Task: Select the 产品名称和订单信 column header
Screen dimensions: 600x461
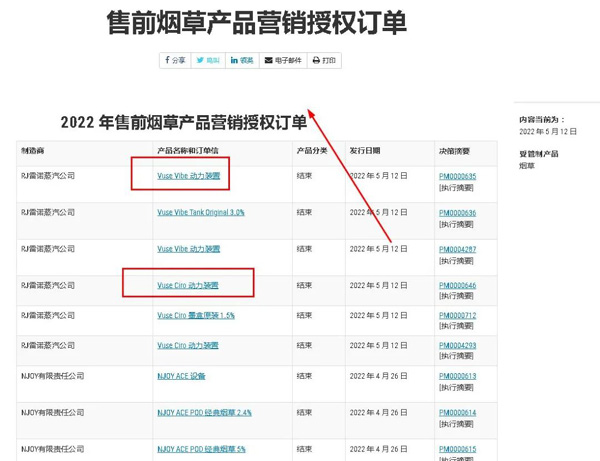Action: click(188, 151)
